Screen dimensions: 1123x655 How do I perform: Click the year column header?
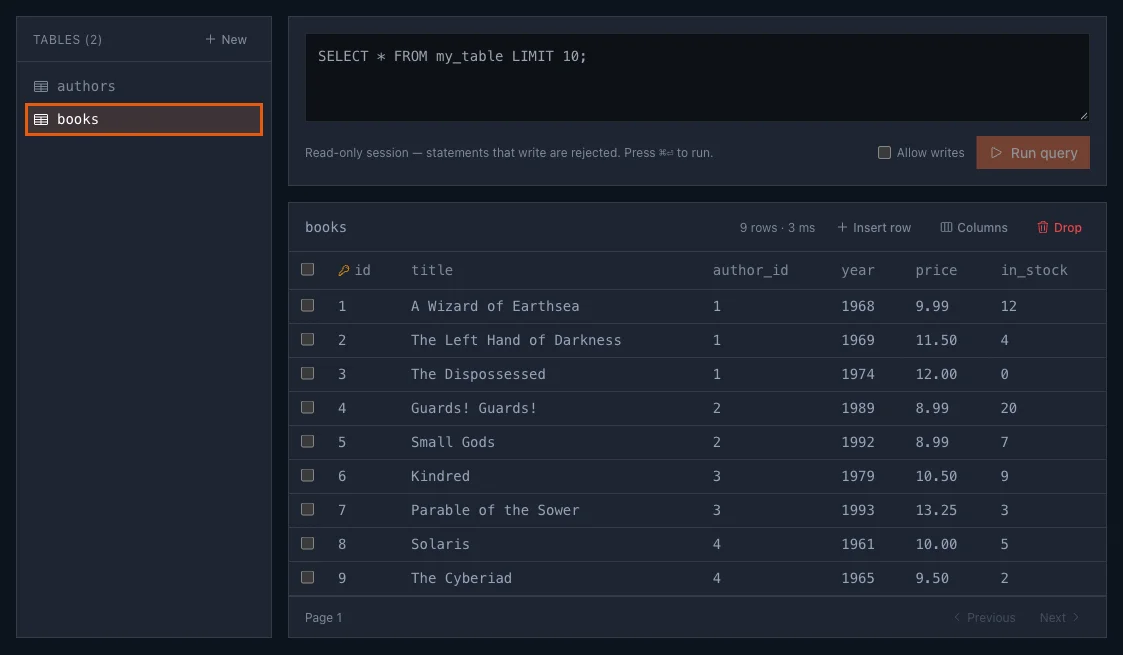point(858,271)
